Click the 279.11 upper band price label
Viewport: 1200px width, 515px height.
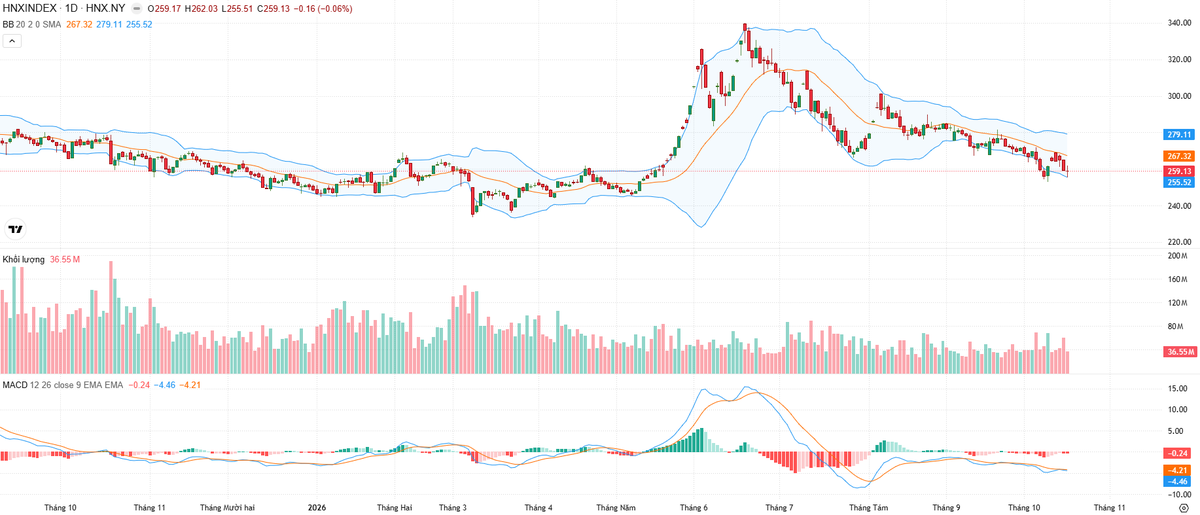click(1180, 134)
